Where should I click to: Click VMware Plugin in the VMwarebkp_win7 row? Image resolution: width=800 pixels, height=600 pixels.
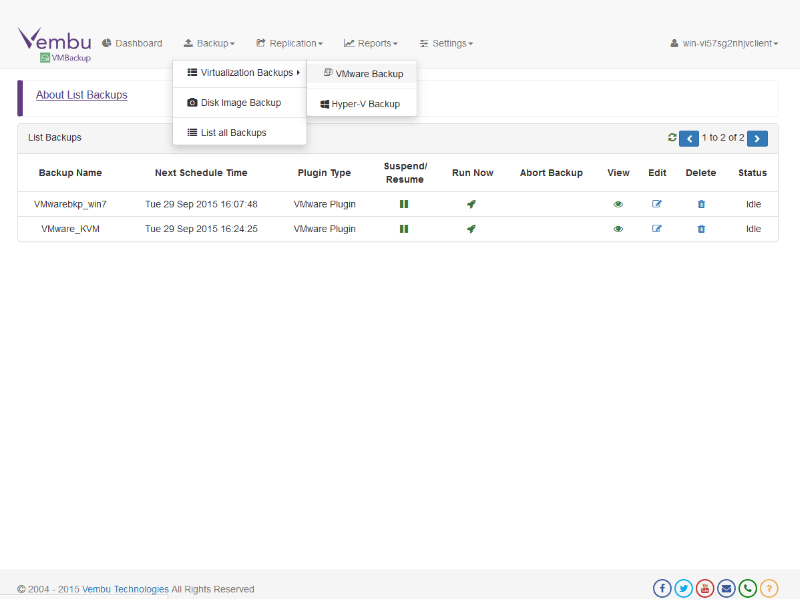click(324, 204)
